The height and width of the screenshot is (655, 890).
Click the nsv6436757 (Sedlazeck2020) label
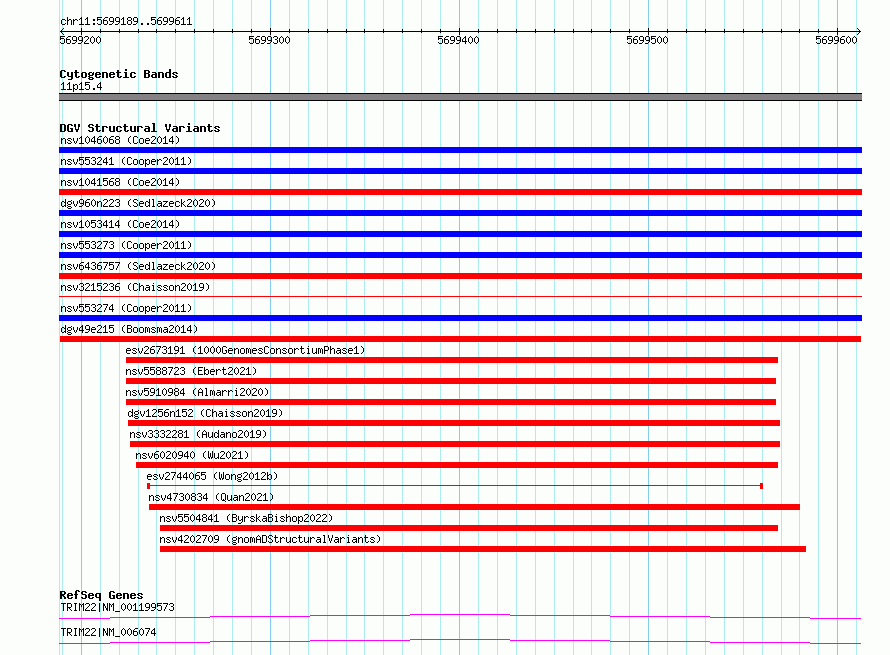pyautogui.click(x=138, y=266)
